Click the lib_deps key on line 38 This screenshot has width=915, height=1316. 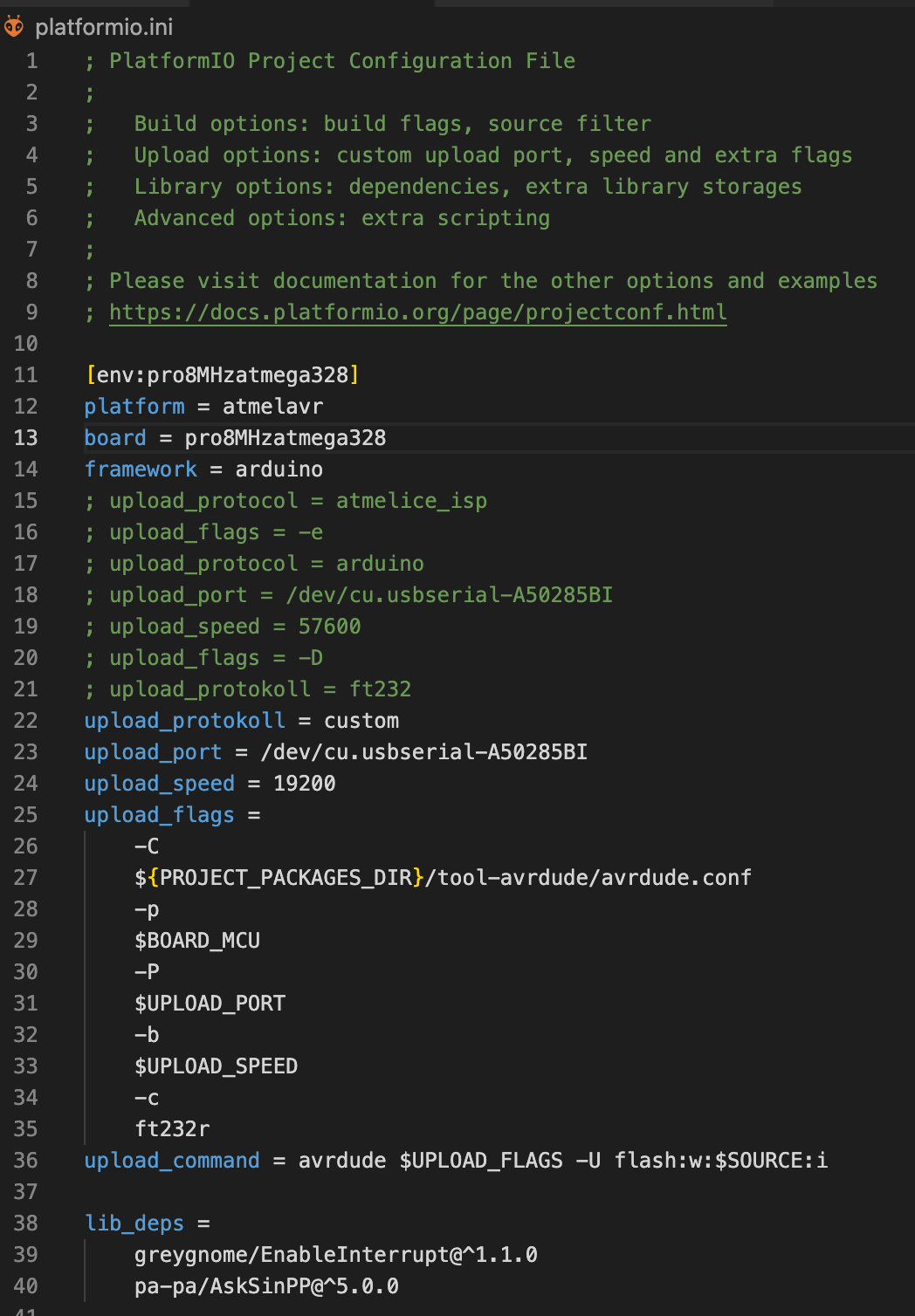pyautogui.click(x=134, y=1223)
